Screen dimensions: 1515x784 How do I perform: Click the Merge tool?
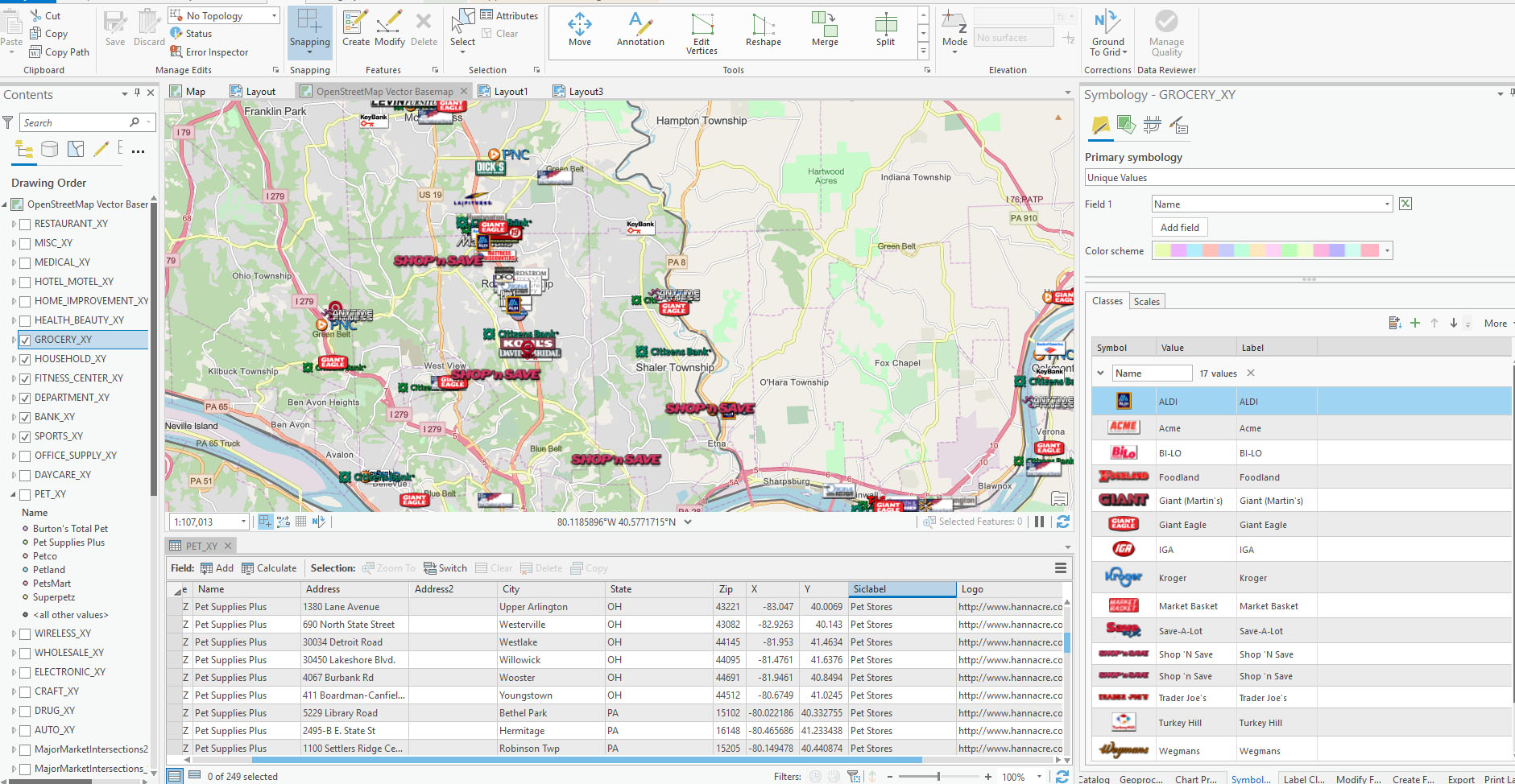click(x=825, y=29)
